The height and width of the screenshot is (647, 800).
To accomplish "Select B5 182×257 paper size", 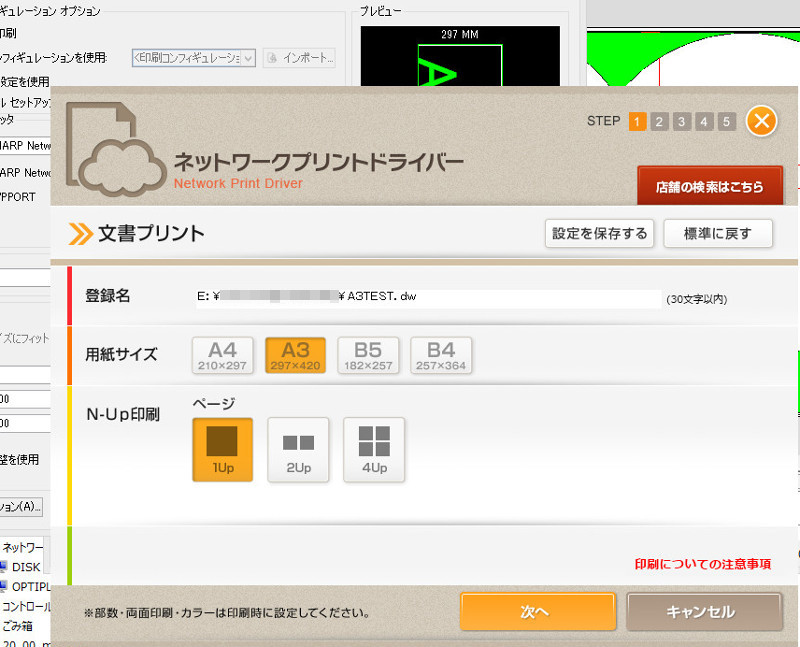I will 368,356.
